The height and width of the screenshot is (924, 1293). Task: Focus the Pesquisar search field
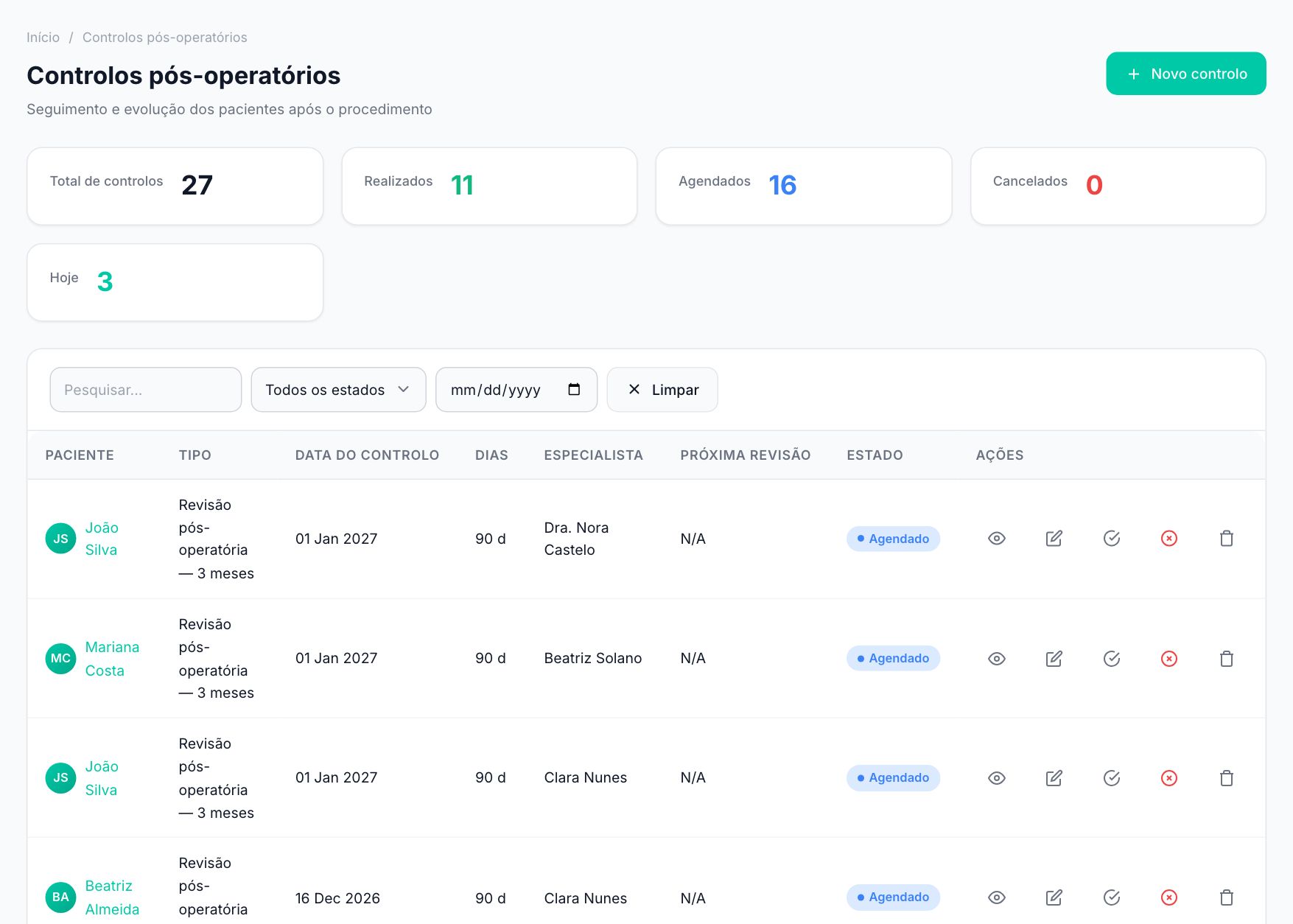pyautogui.click(x=145, y=390)
